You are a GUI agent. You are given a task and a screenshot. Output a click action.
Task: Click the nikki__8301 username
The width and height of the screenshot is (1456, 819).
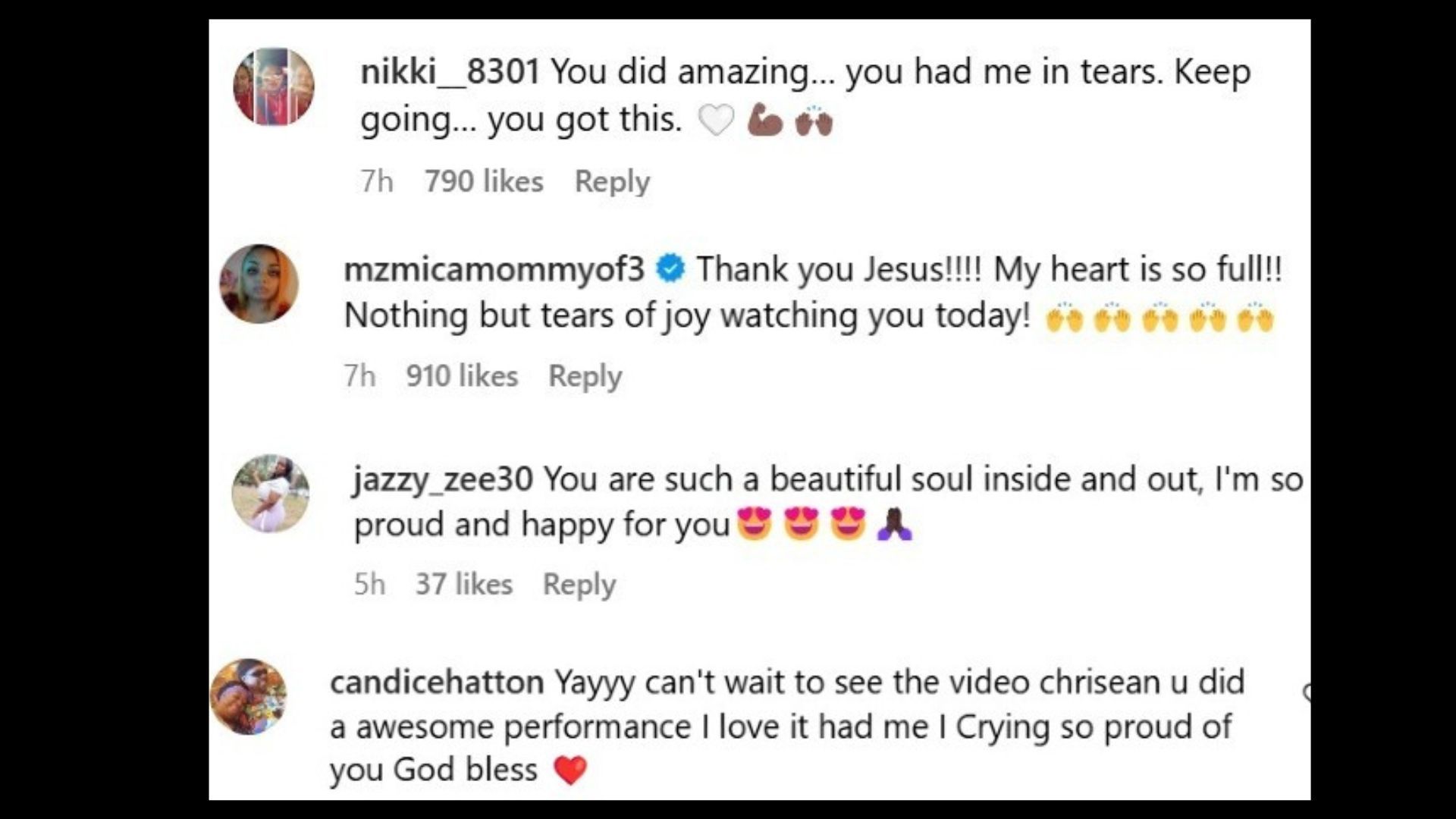coord(450,72)
